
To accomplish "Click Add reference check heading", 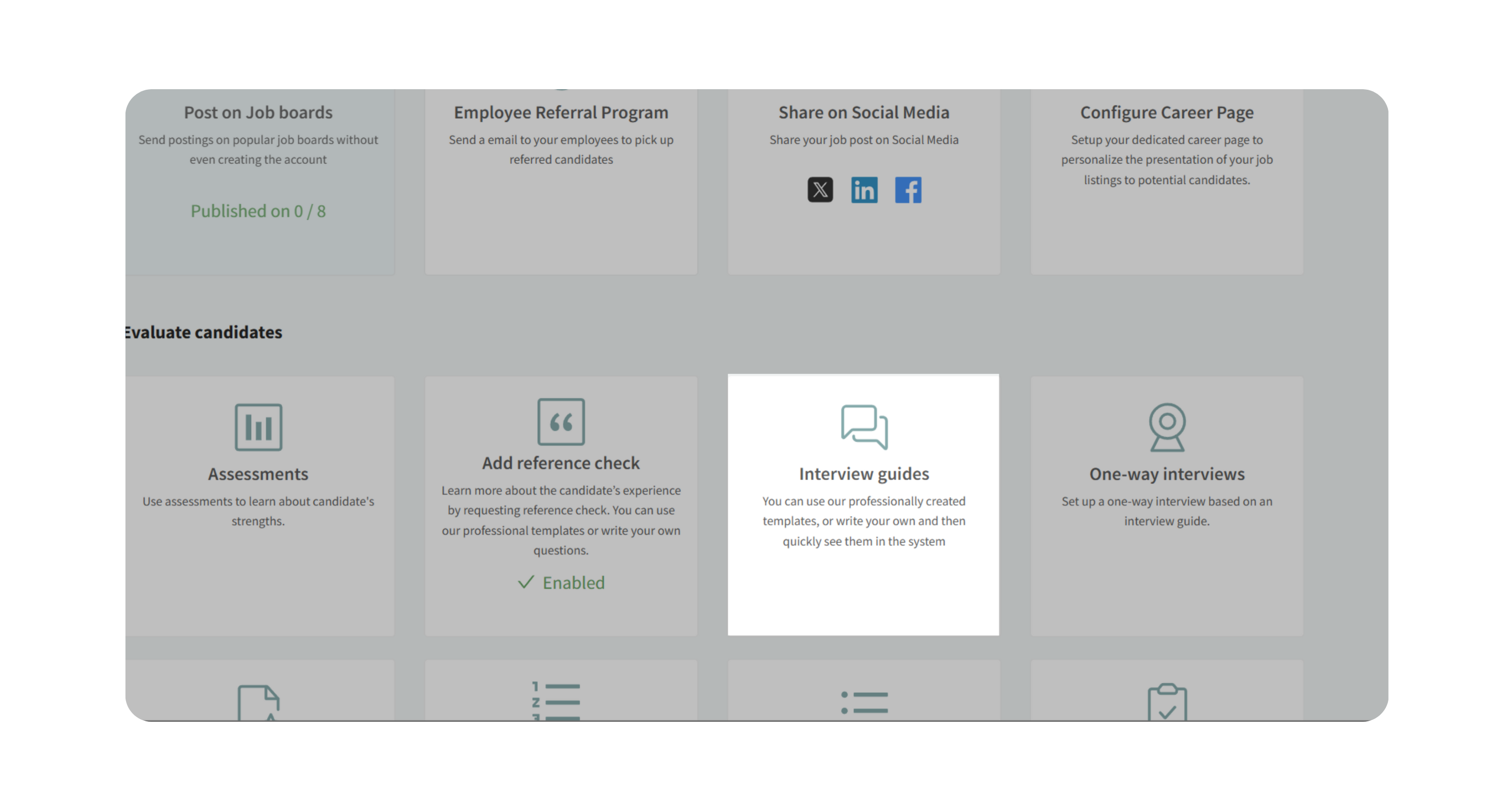I will coord(560,463).
